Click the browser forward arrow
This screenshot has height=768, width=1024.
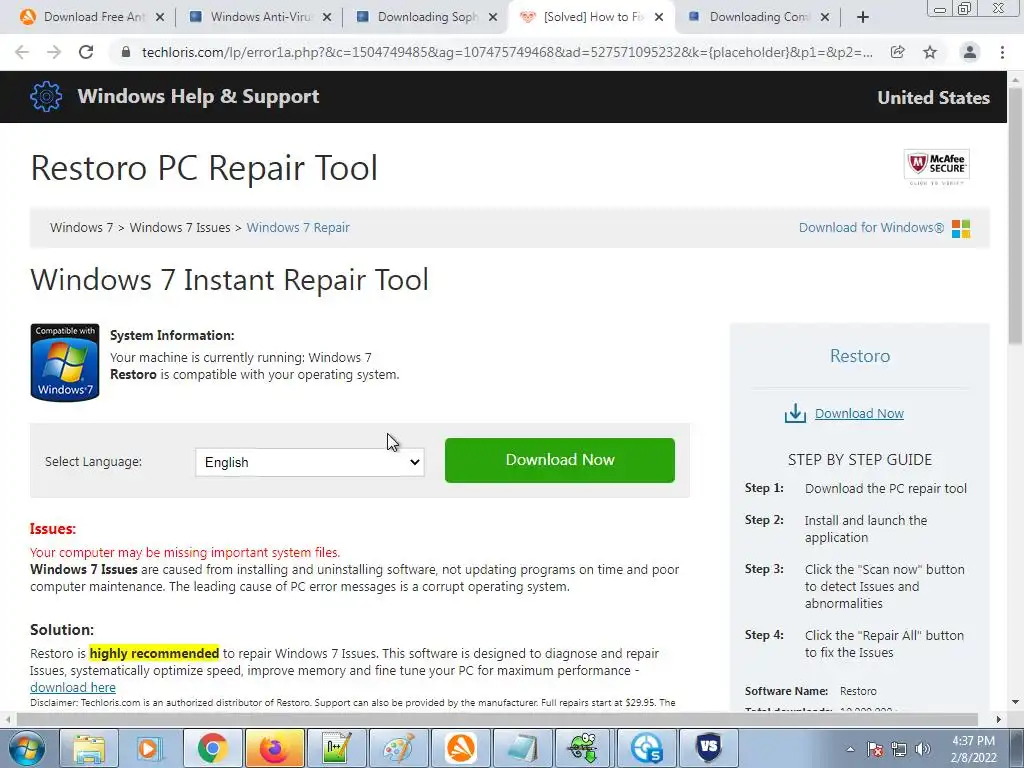pos(54,52)
